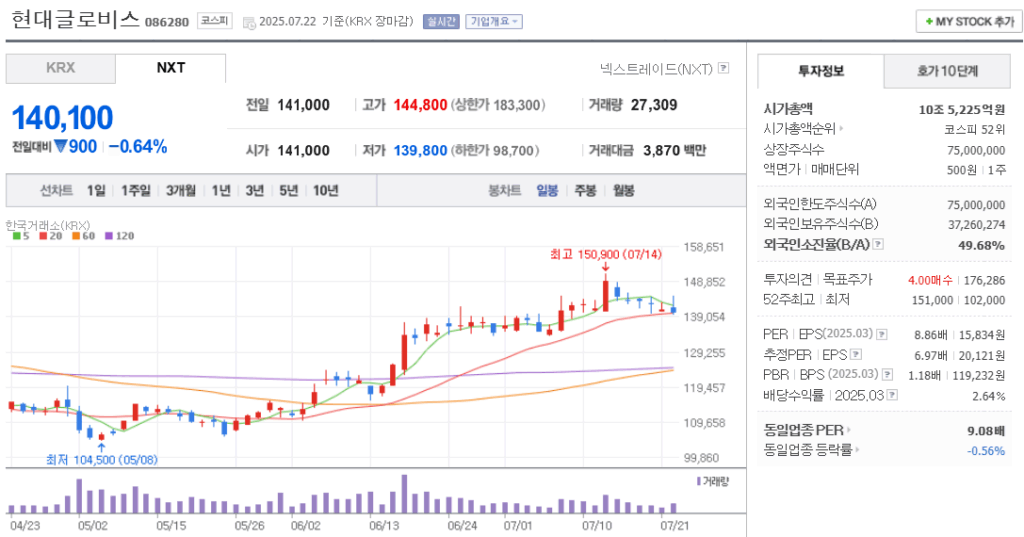Click the 목표주가 value 176,286
1024x537 pixels.
[x=984, y=280]
